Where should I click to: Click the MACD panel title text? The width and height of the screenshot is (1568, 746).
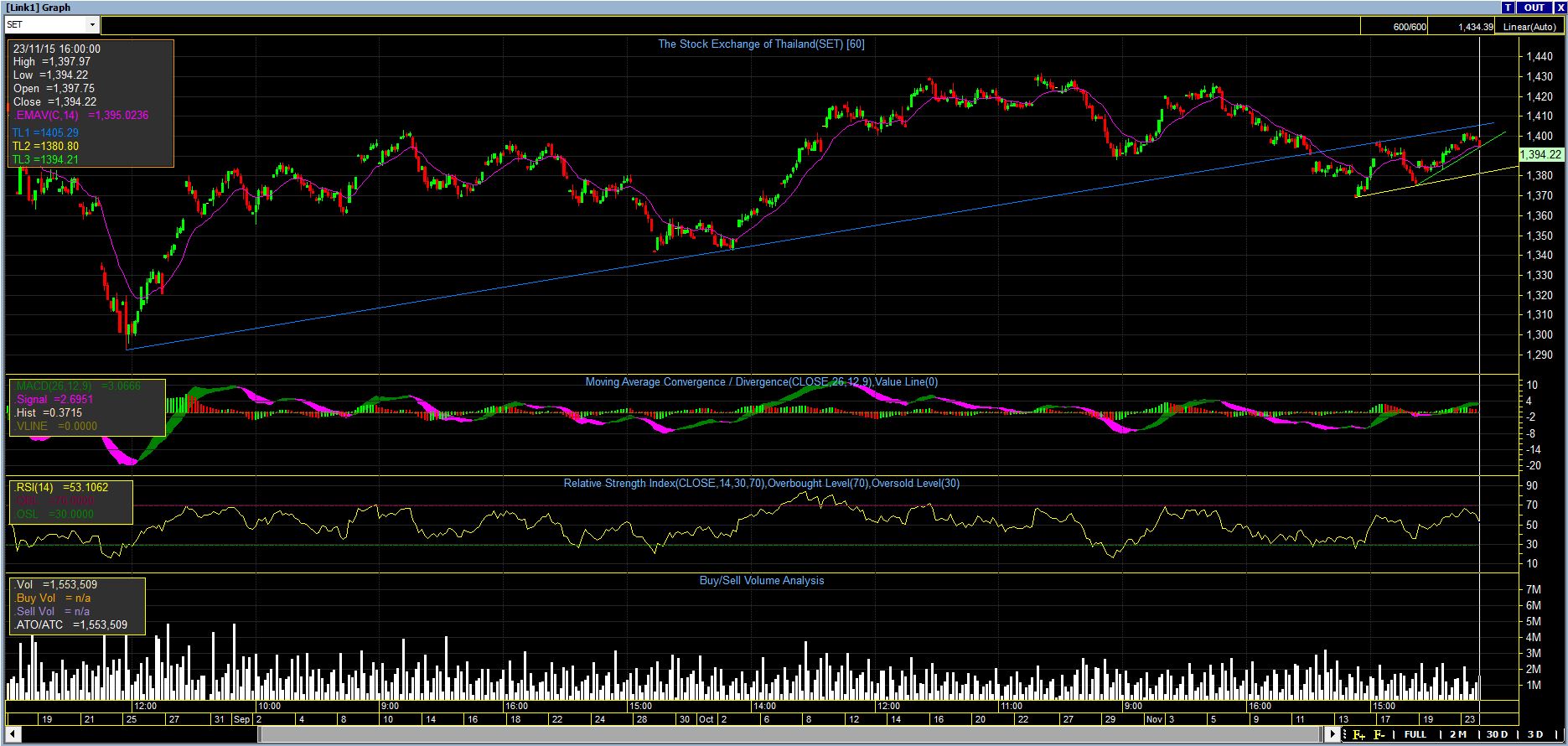click(x=761, y=382)
